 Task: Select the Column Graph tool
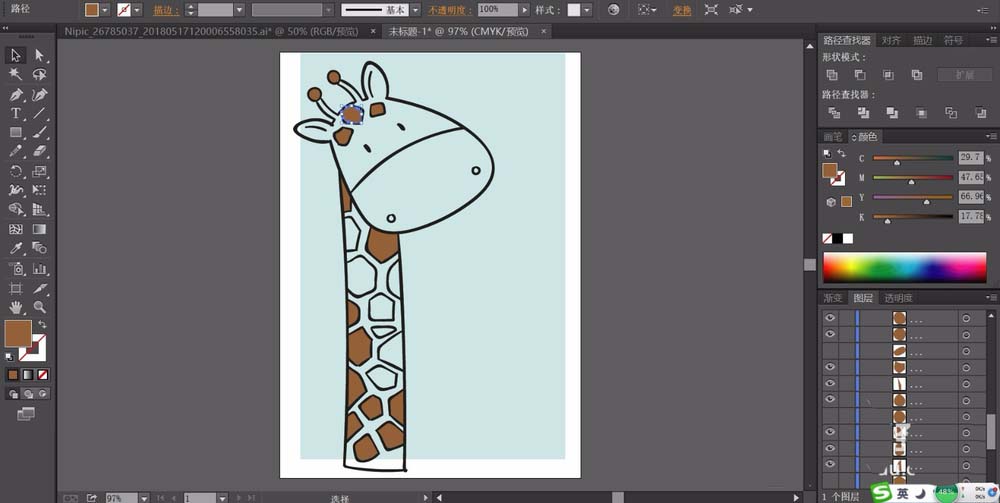click(x=40, y=268)
